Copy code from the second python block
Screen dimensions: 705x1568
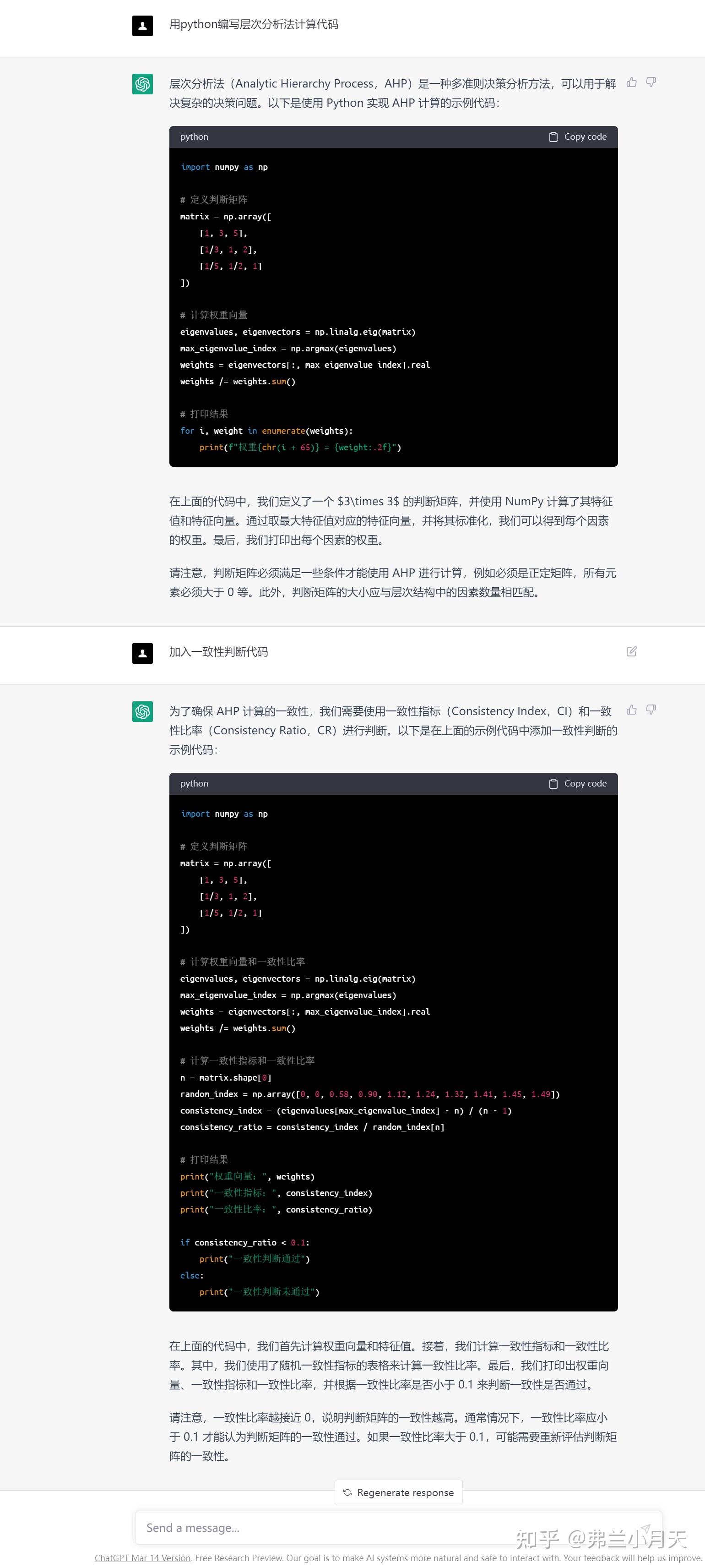point(577,783)
